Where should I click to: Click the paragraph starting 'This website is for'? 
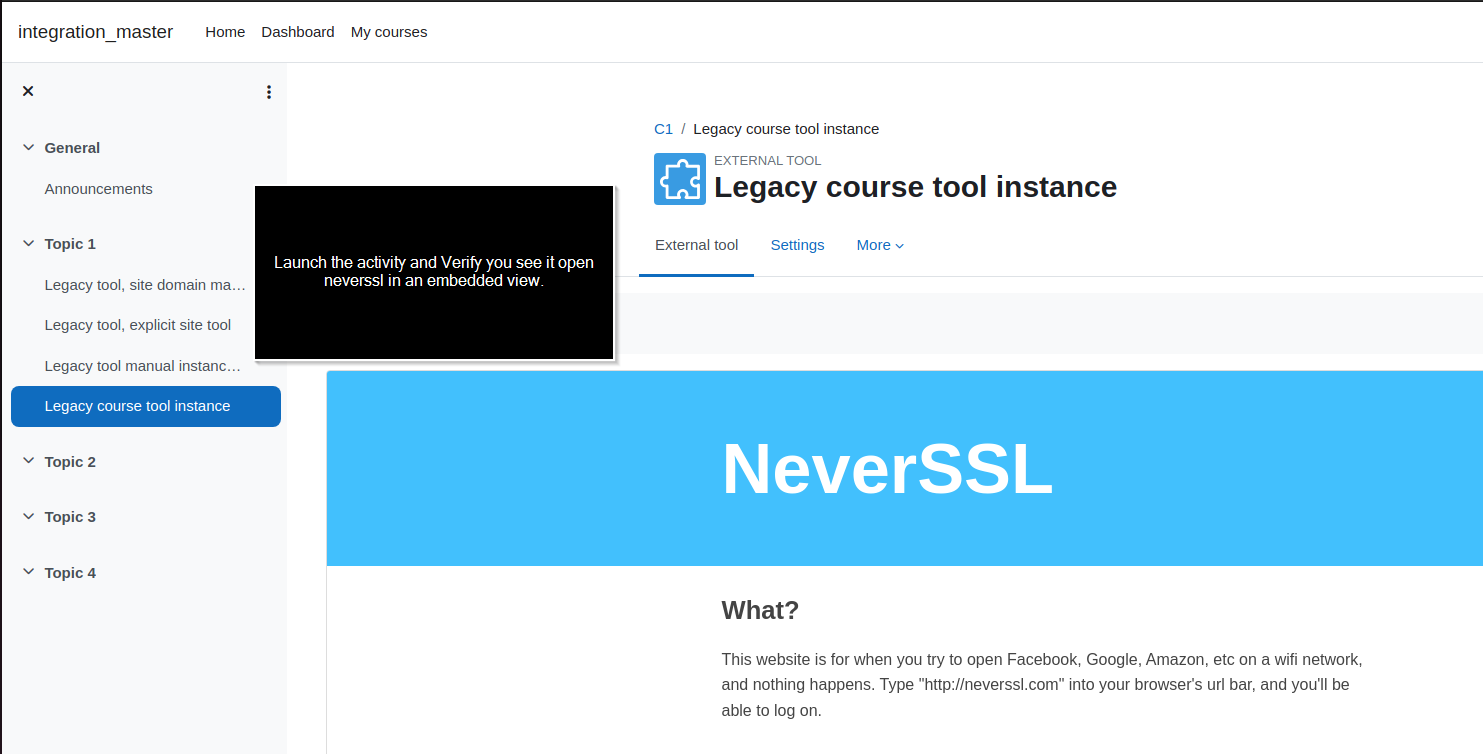(x=1042, y=686)
